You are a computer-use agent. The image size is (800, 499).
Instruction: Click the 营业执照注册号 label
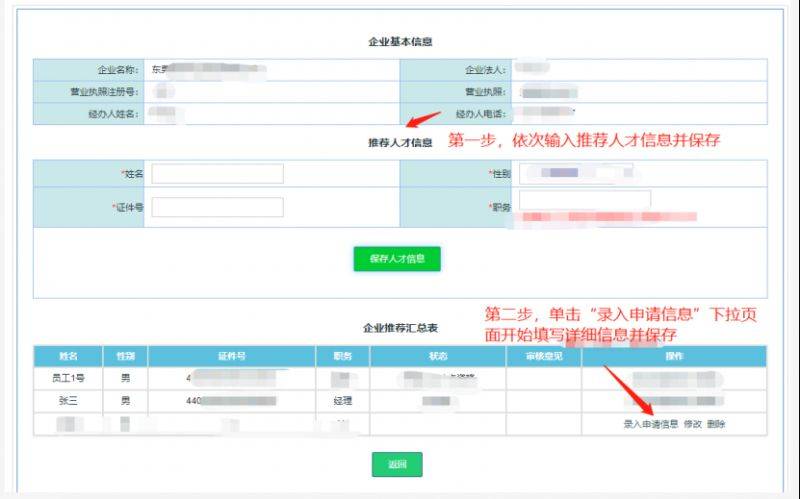(x=105, y=92)
